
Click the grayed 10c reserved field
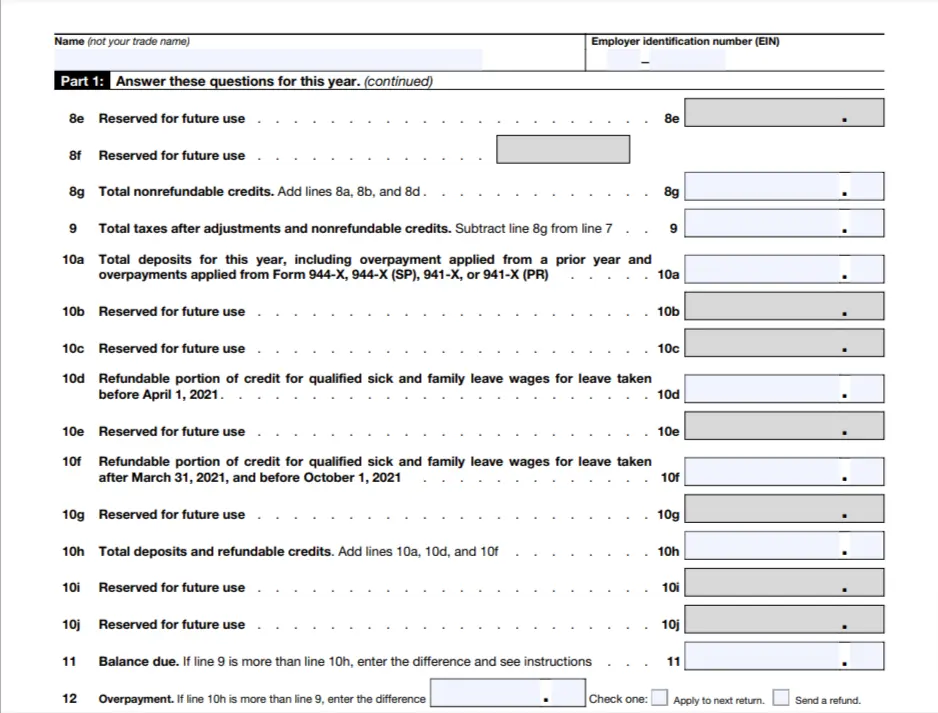click(784, 343)
